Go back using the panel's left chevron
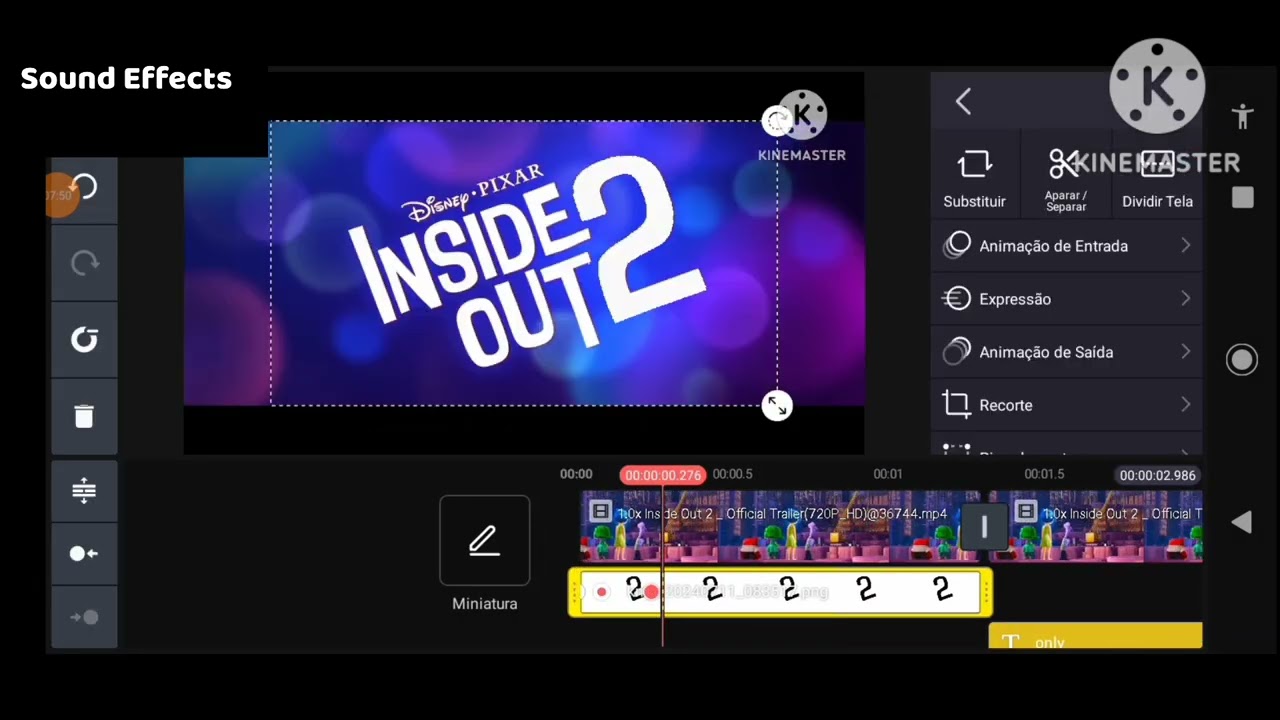The height and width of the screenshot is (720, 1280). pyautogui.click(x=963, y=101)
